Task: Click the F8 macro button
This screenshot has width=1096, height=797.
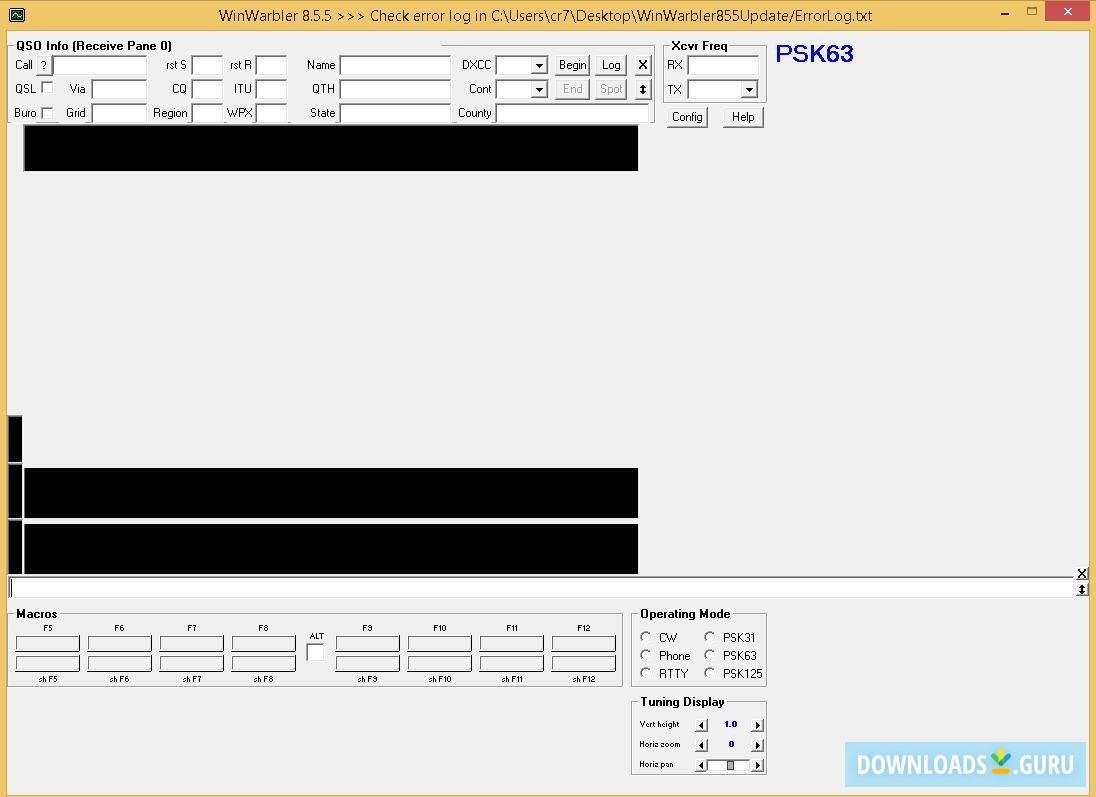Action: [x=264, y=643]
